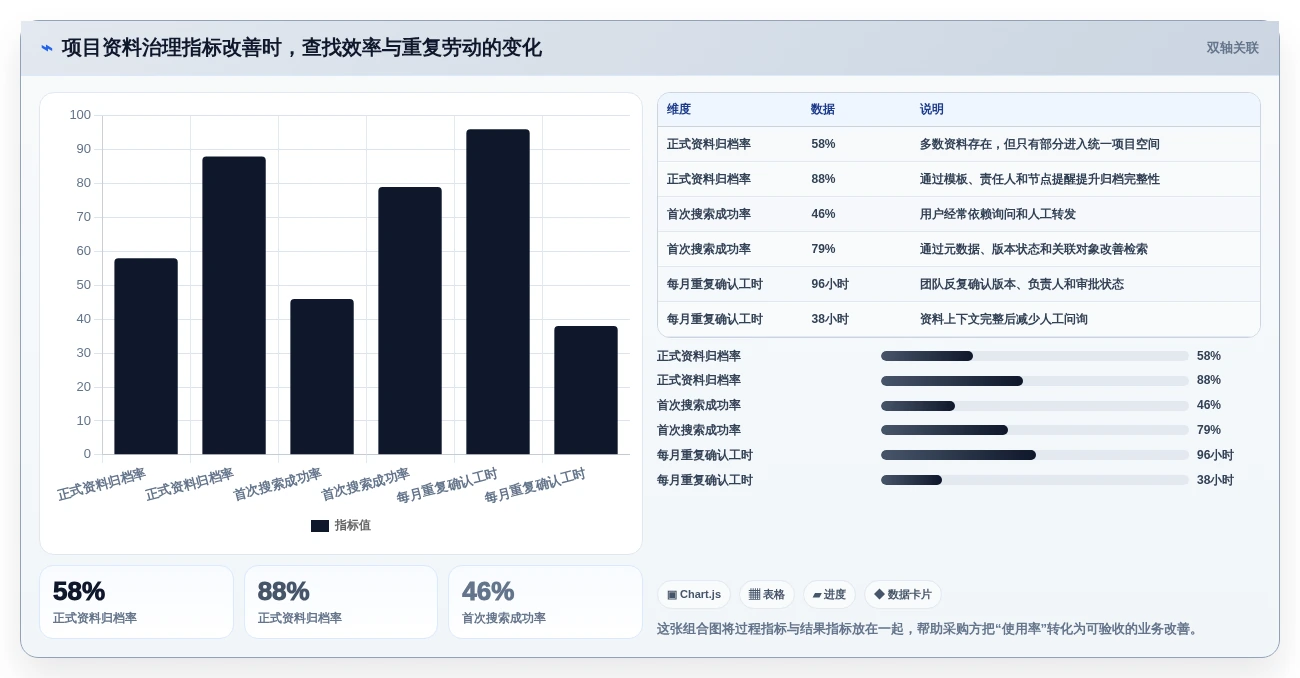Select the 通过模板、责任人和节点提醒提升归档完整性 cell

1040,179
